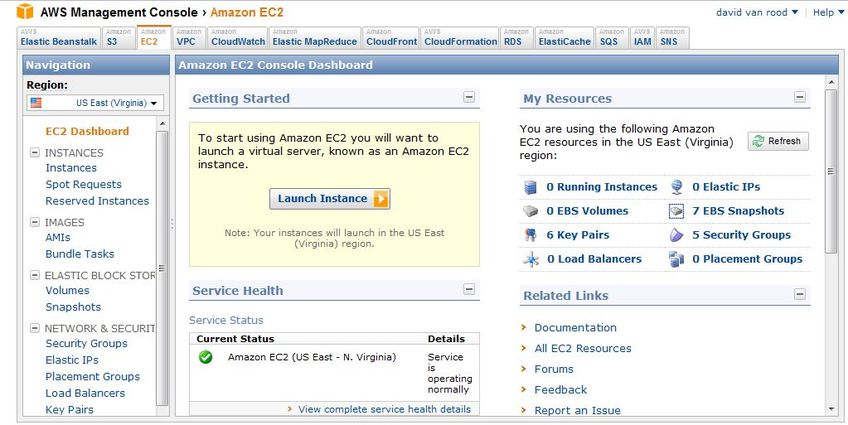Click the Elastic IPs globe icon
This screenshot has height=425, width=848.
tap(677, 187)
